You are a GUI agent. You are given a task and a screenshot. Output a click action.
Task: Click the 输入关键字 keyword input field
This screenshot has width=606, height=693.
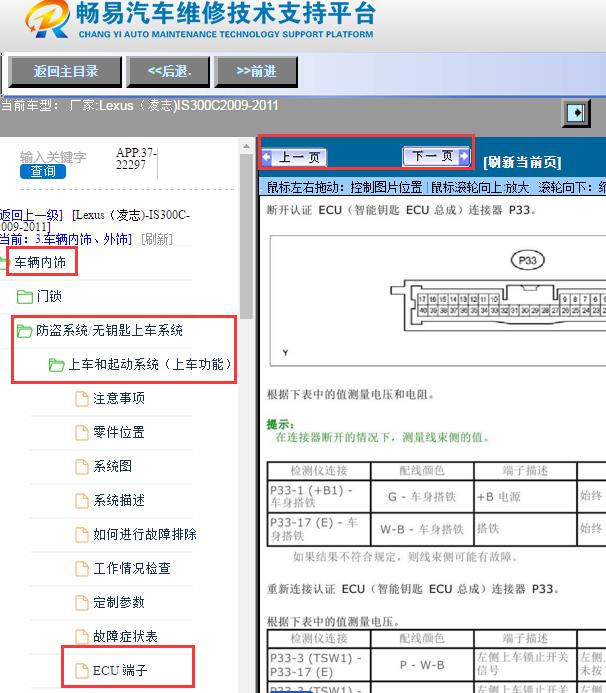[53, 157]
